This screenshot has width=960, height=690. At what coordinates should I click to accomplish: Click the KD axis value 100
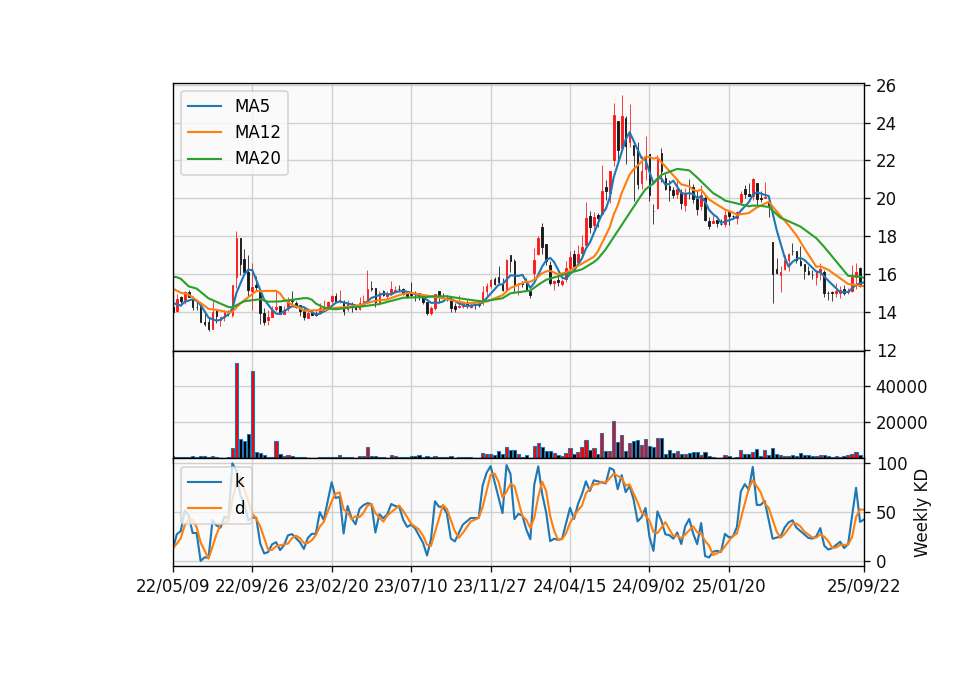[x=891, y=464]
